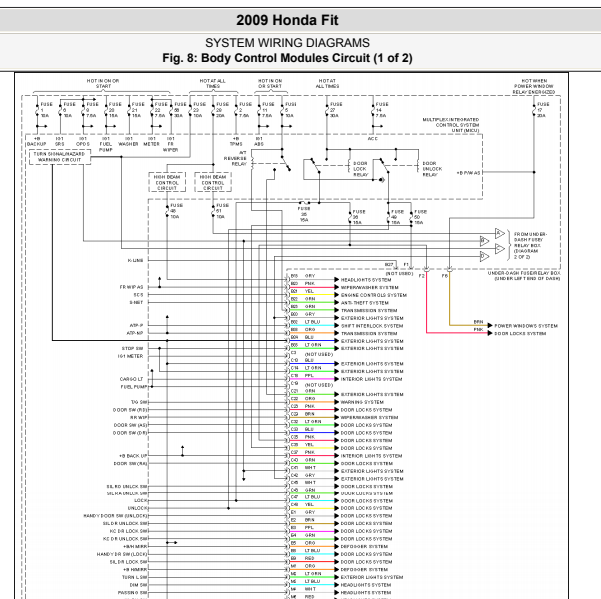Select the 'KC DR LOCK SW' label

point(128,531)
